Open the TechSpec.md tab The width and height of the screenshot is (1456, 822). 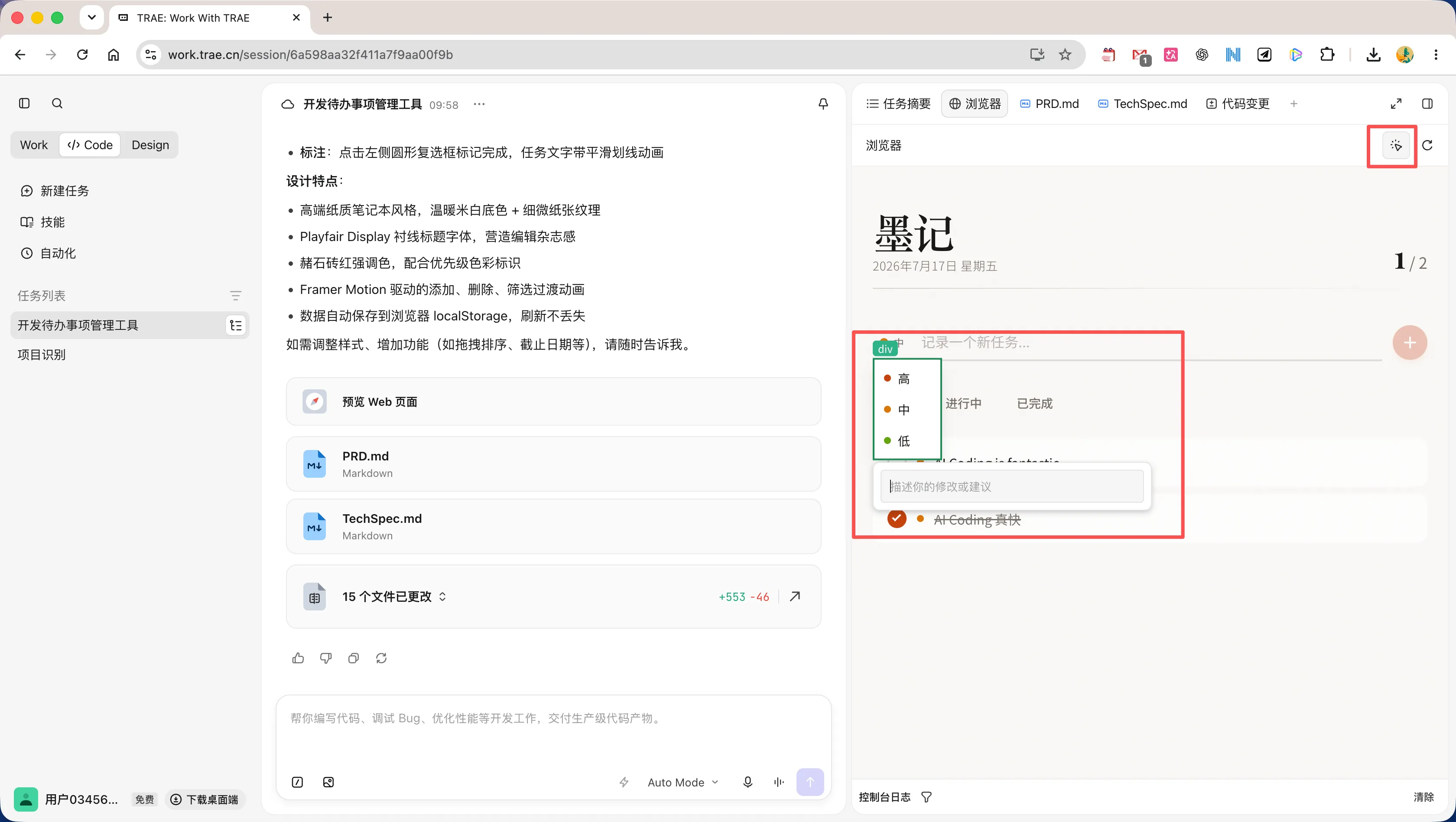(1142, 104)
